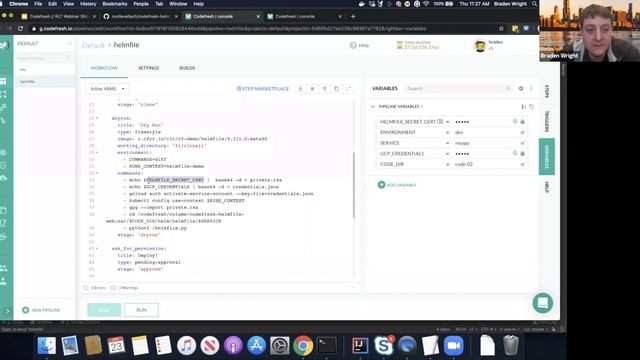Image resolution: width=640 pixels, height=360 pixels.
Task: Click New Pipeline button
Action: pyautogui.click(x=41, y=310)
